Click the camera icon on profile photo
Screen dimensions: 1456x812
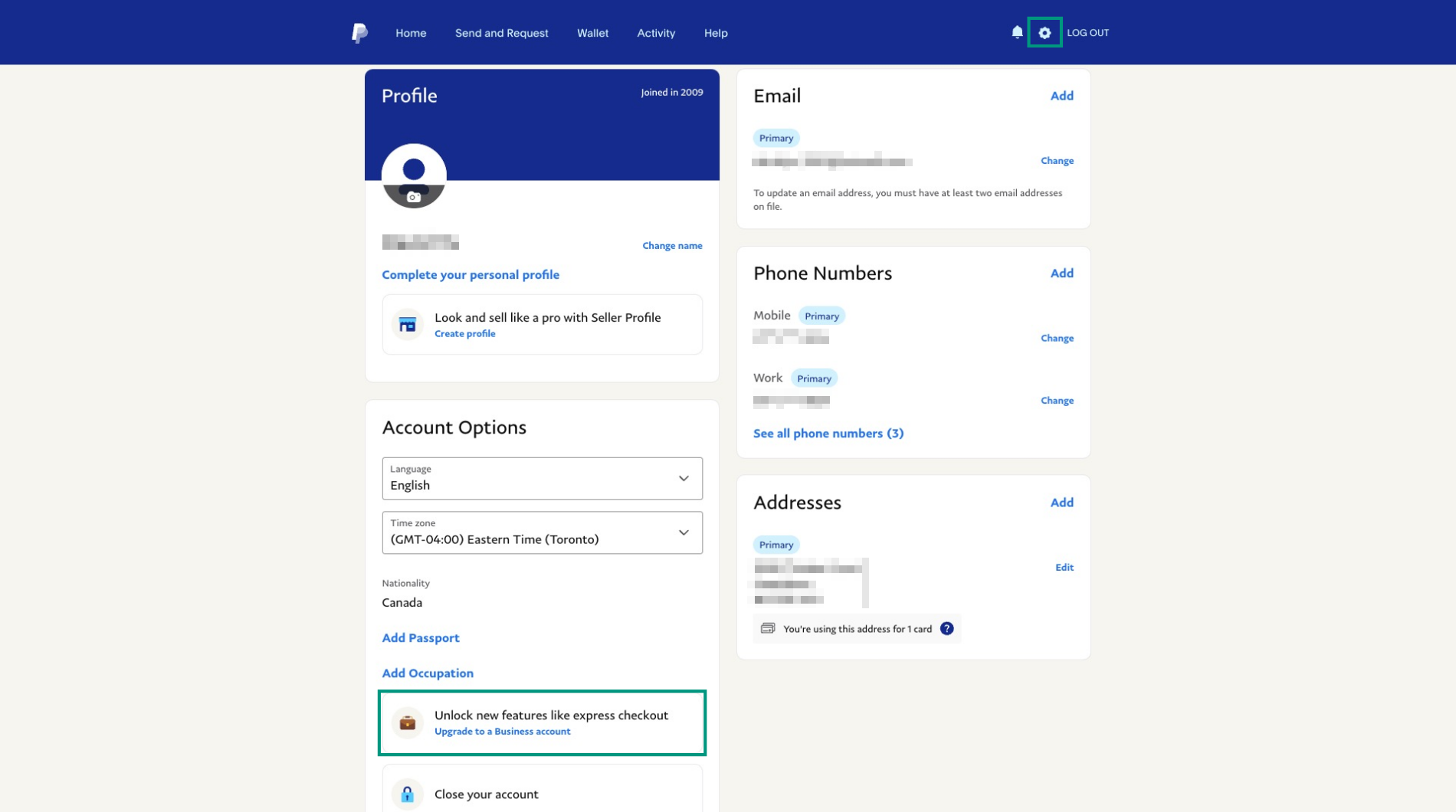414,197
